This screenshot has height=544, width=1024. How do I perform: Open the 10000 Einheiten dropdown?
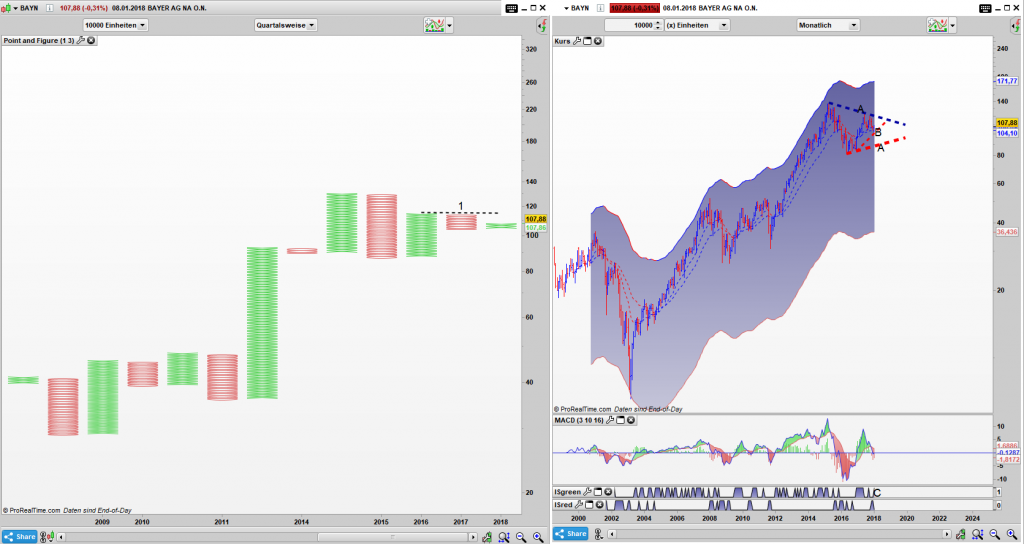tap(116, 25)
